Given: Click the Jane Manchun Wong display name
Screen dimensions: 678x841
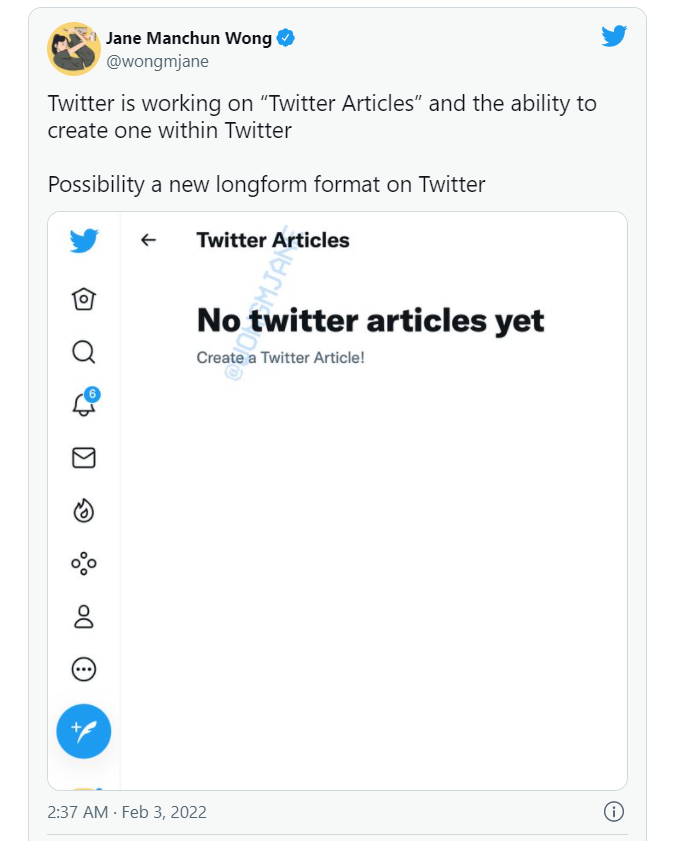Looking at the screenshot, I should tap(189, 38).
